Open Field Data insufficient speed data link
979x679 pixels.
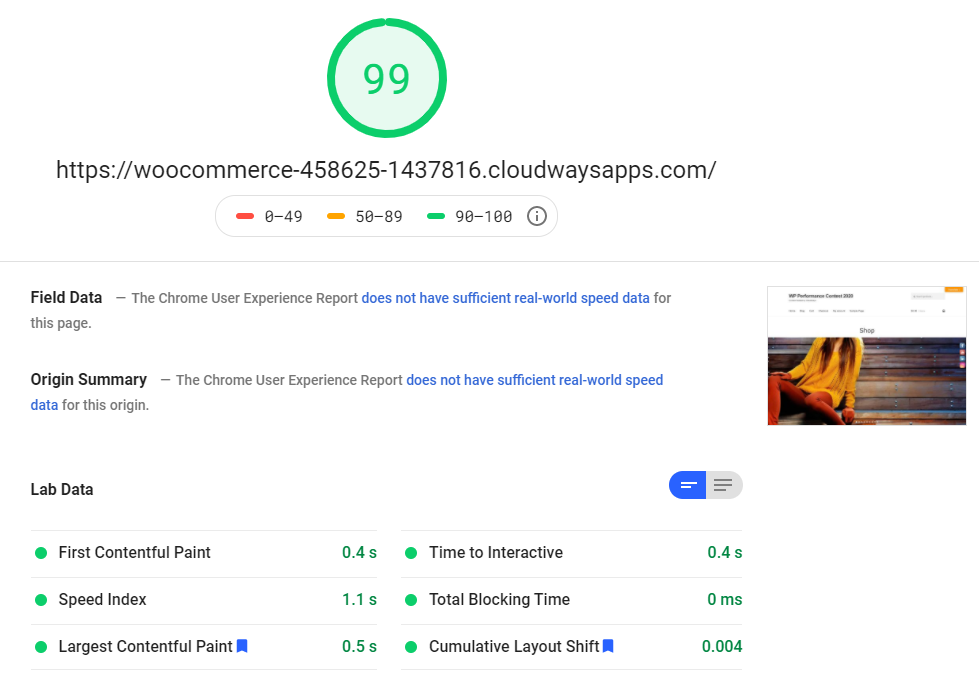point(506,298)
